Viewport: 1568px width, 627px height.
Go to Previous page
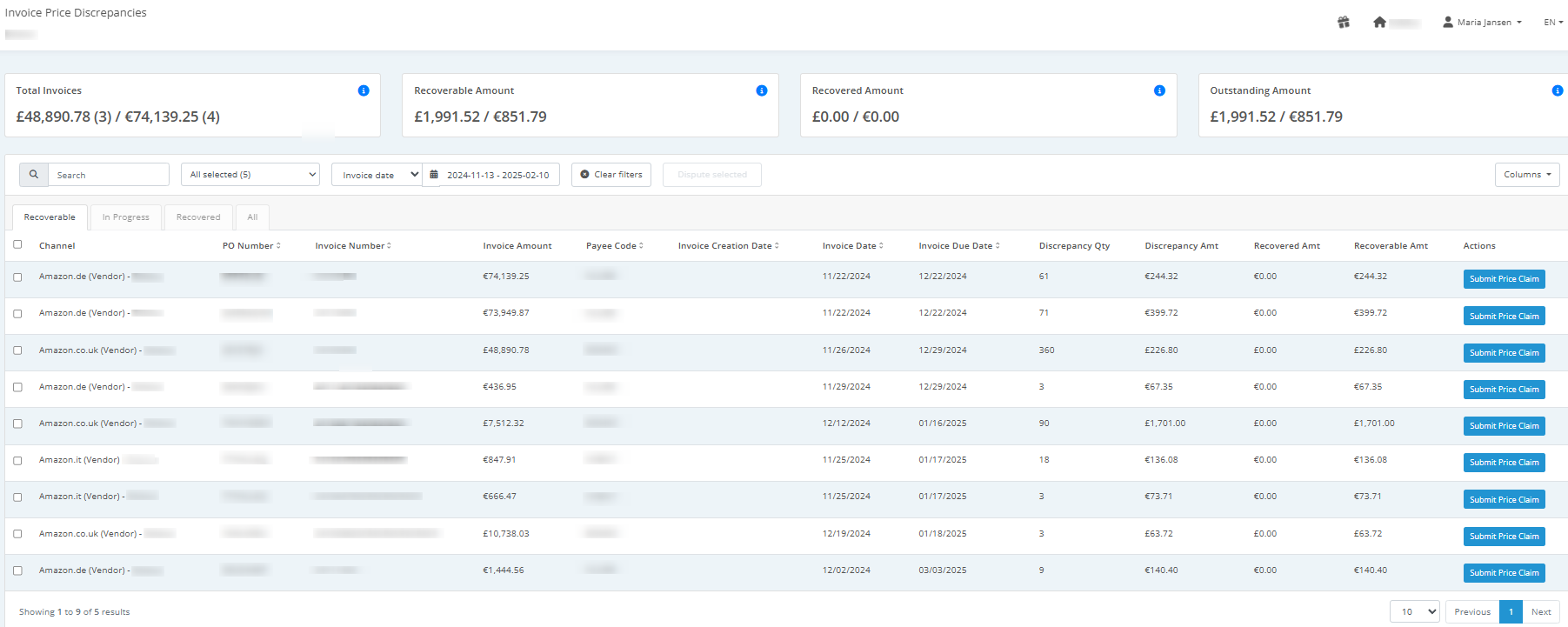click(1472, 612)
